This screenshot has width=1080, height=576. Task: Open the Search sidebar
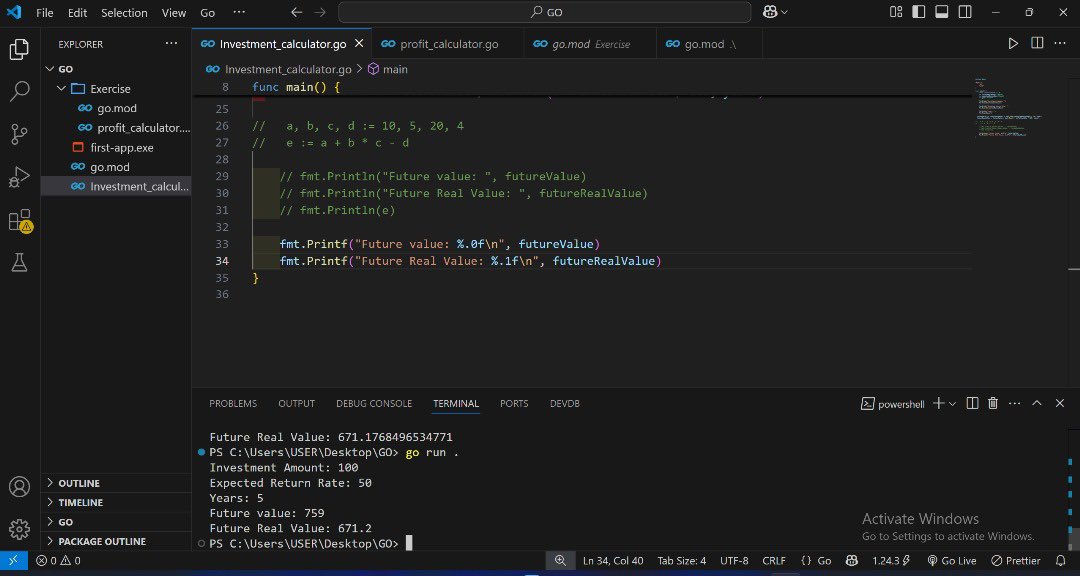[19, 91]
